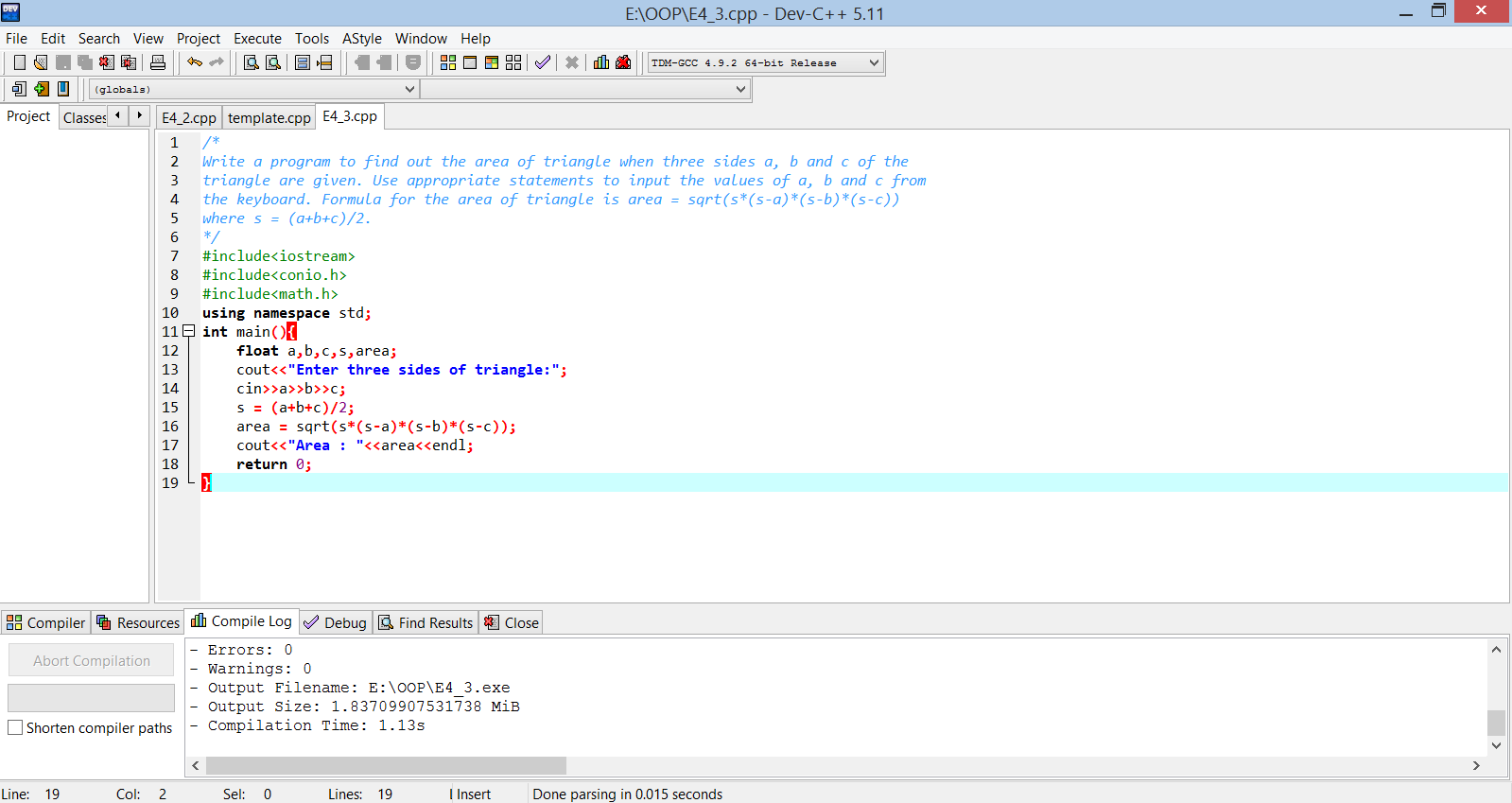This screenshot has width=1512, height=803.
Task: Click the Stop Execution X icon
Action: [x=572, y=62]
